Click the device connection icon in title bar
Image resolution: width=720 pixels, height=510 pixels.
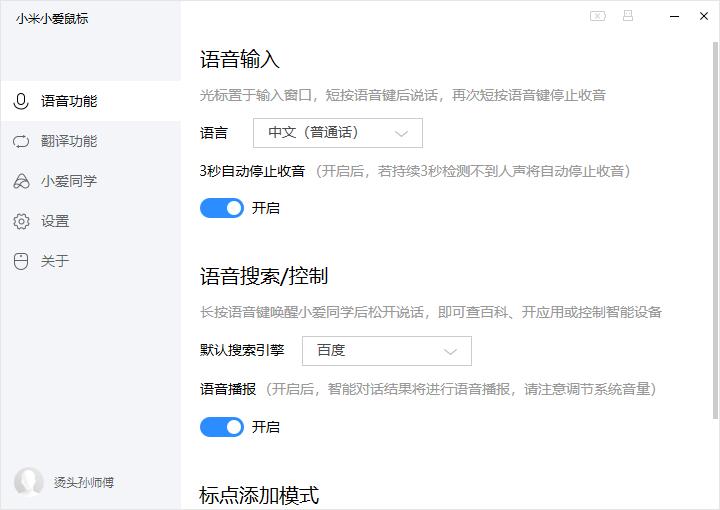(628, 16)
